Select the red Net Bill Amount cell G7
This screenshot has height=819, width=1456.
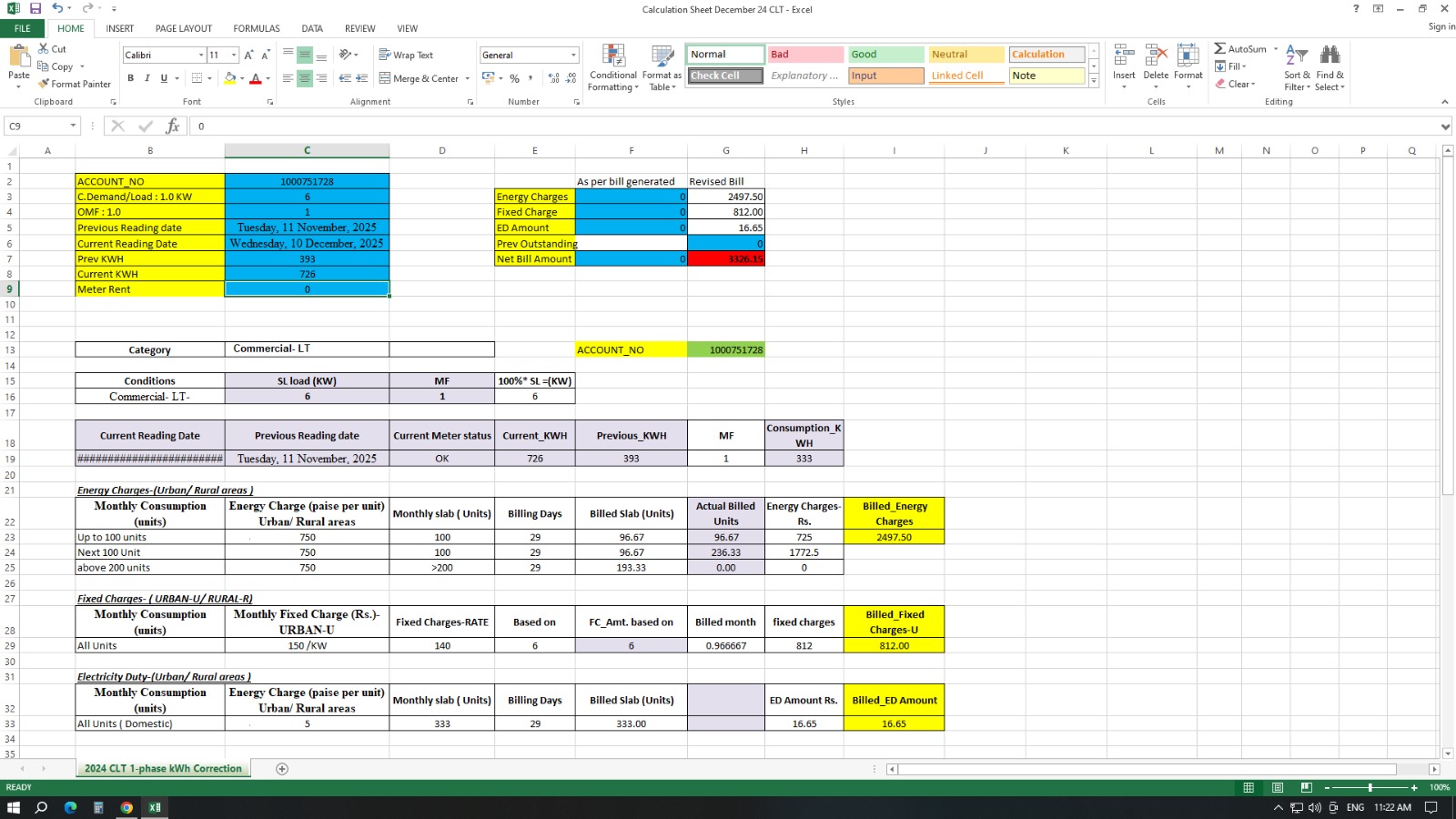click(x=725, y=259)
